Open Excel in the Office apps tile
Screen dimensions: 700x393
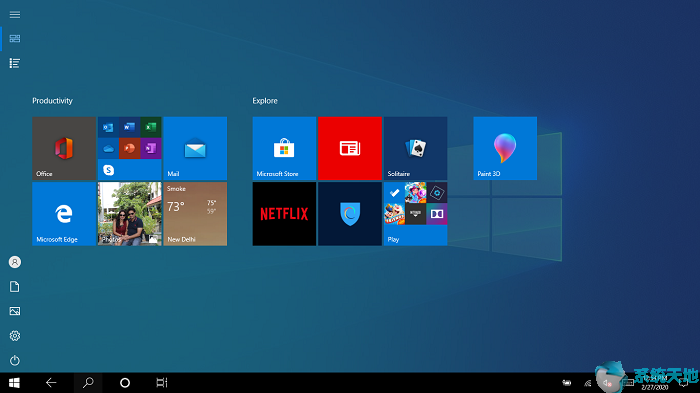click(x=151, y=128)
